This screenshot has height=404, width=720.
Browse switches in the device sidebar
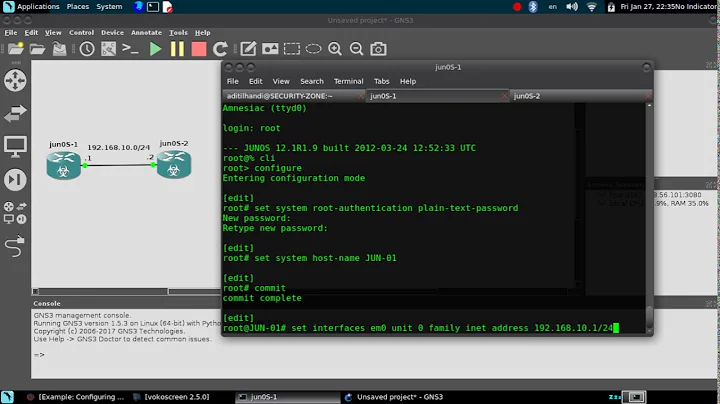(15, 113)
